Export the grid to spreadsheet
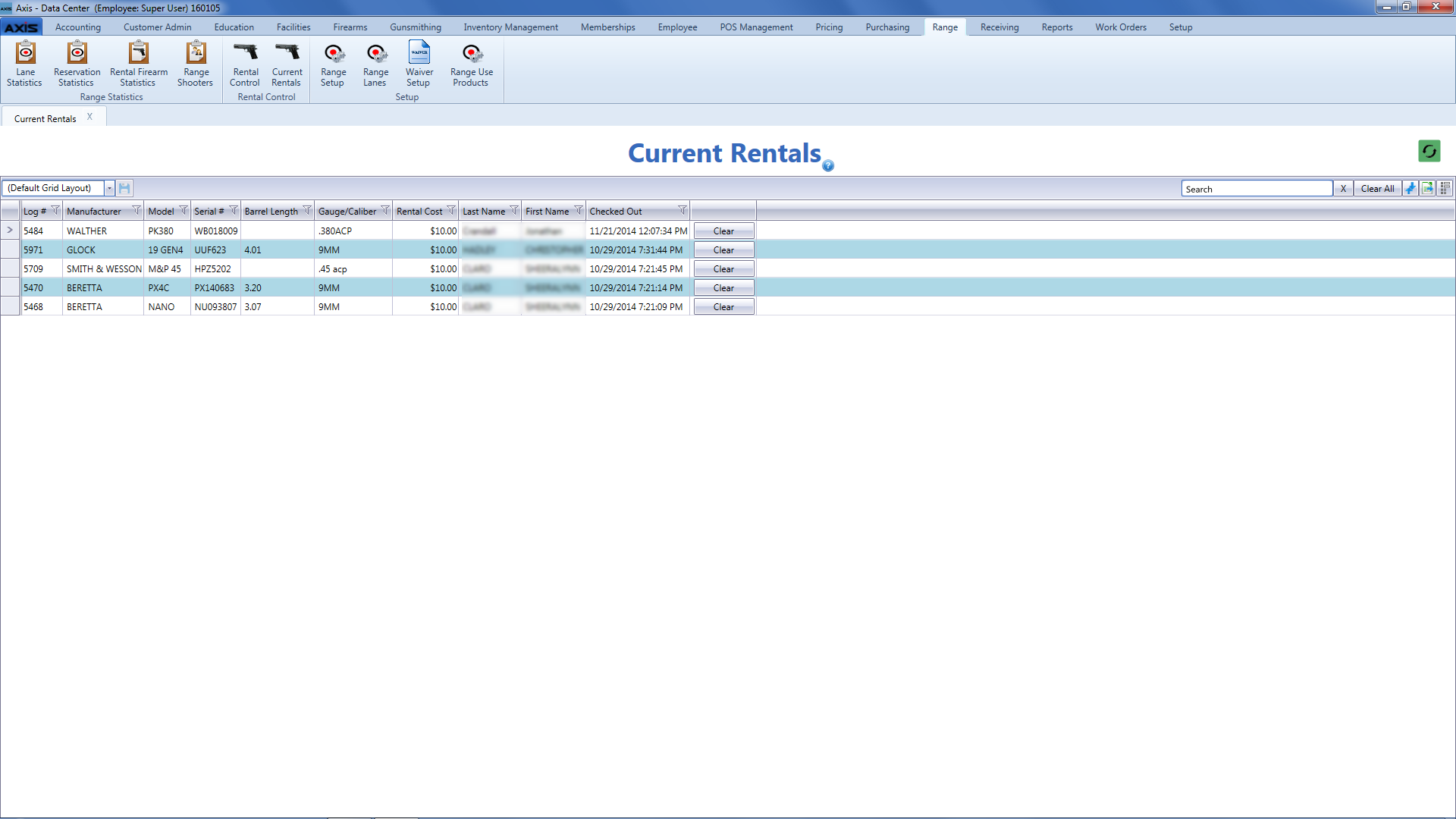This screenshot has width=1456, height=819. tap(1427, 188)
